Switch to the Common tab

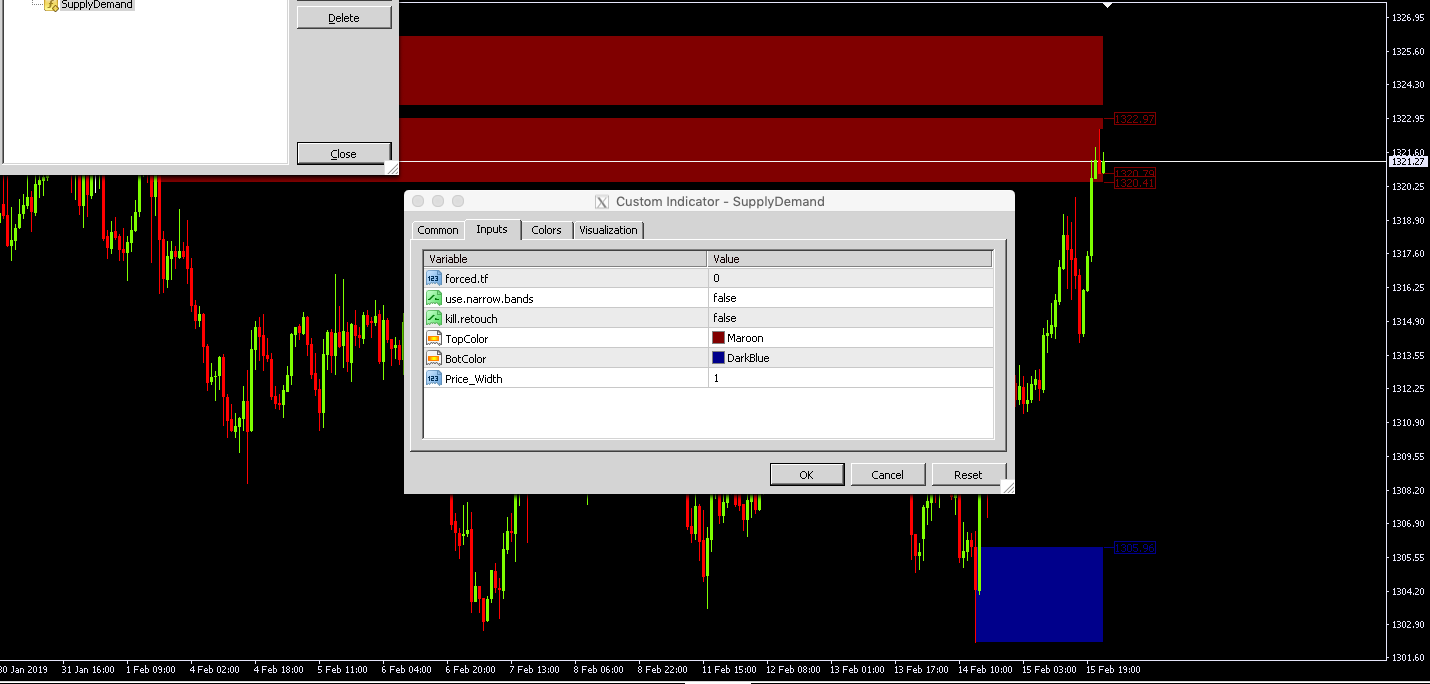pos(438,230)
